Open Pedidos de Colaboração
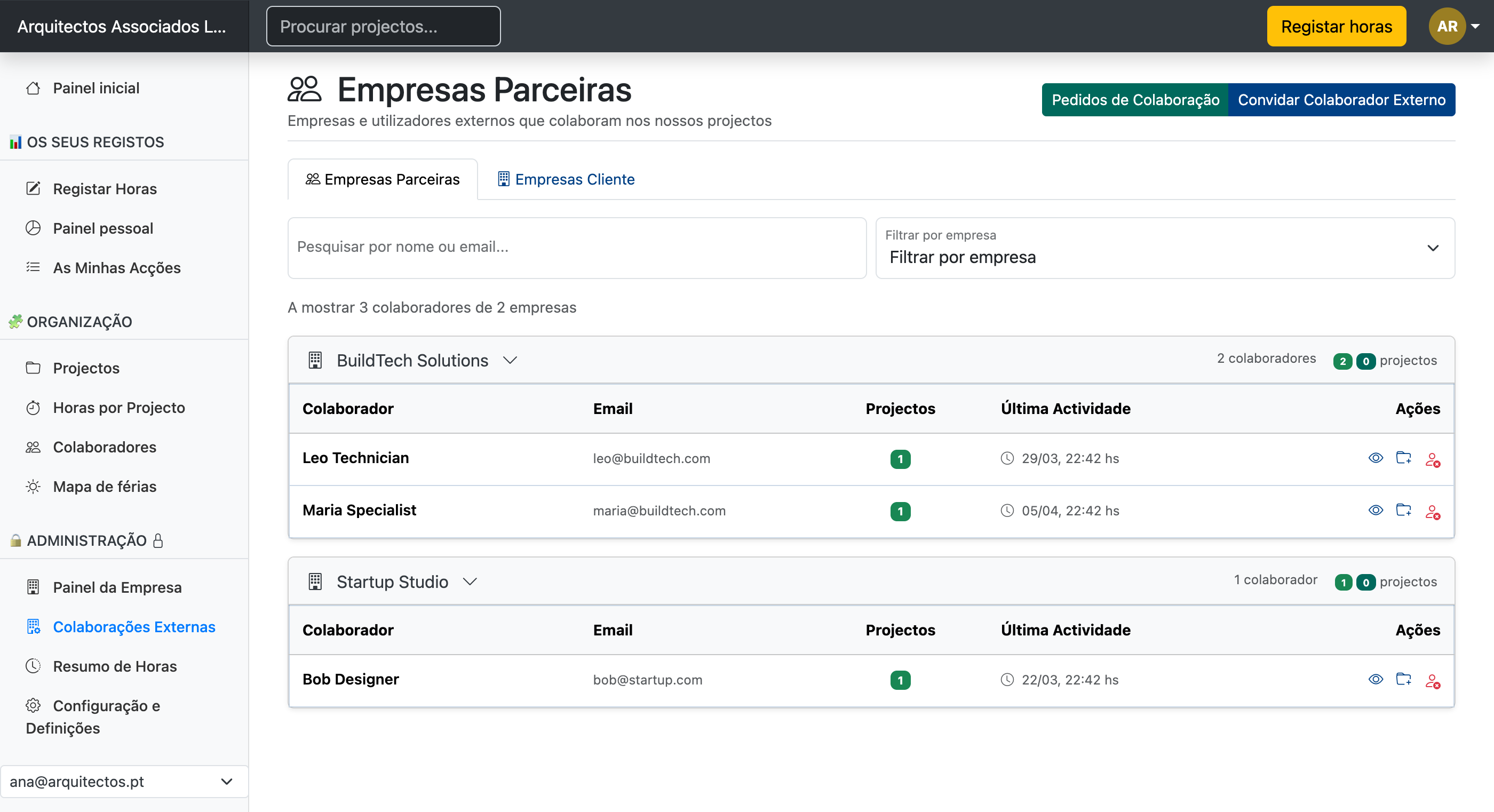Viewport: 1494px width, 812px height. pyautogui.click(x=1134, y=99)
